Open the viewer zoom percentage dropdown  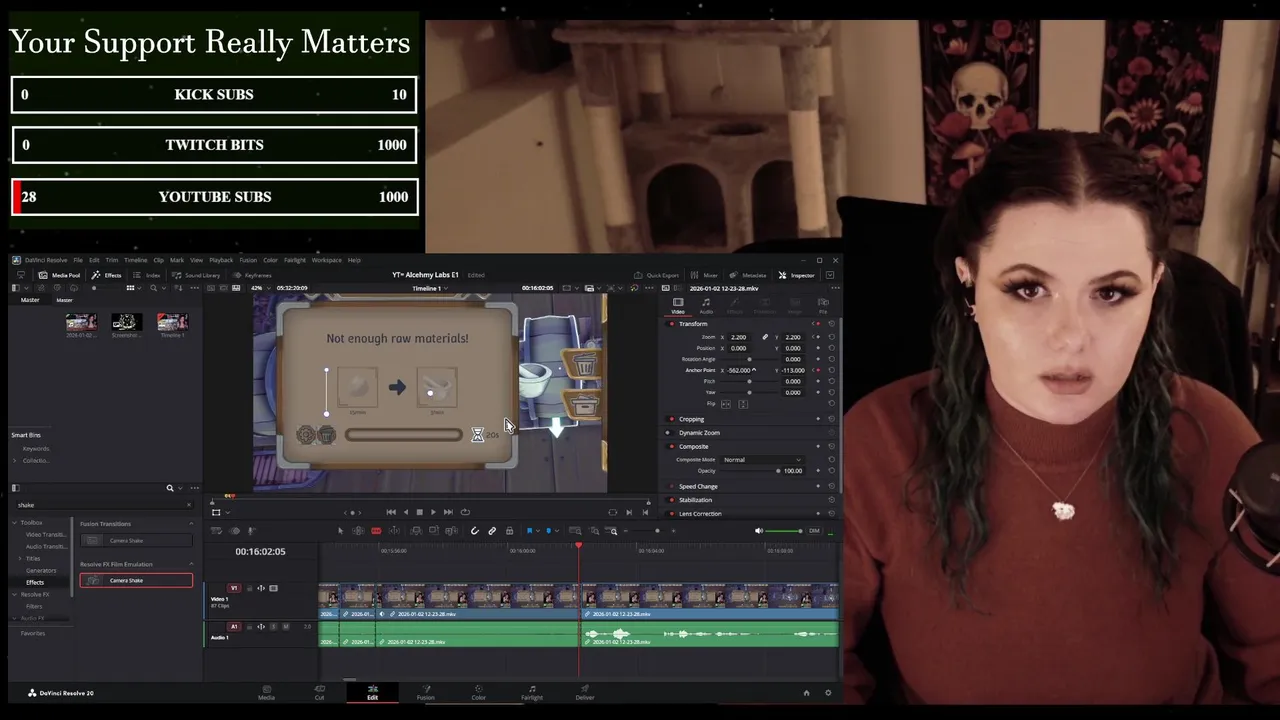[x=259, y=288]
